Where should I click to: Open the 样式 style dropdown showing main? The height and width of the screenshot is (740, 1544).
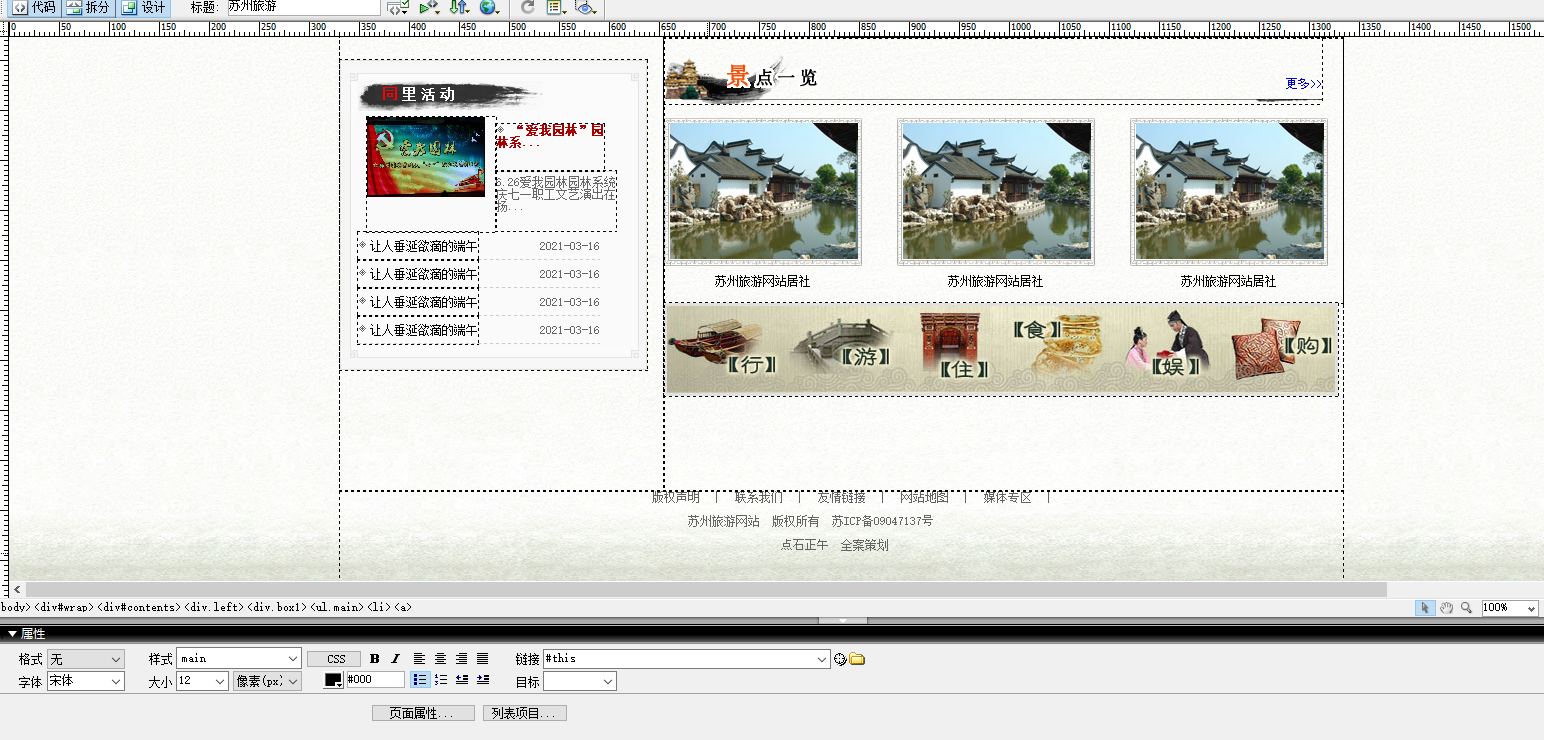point(239,659)
